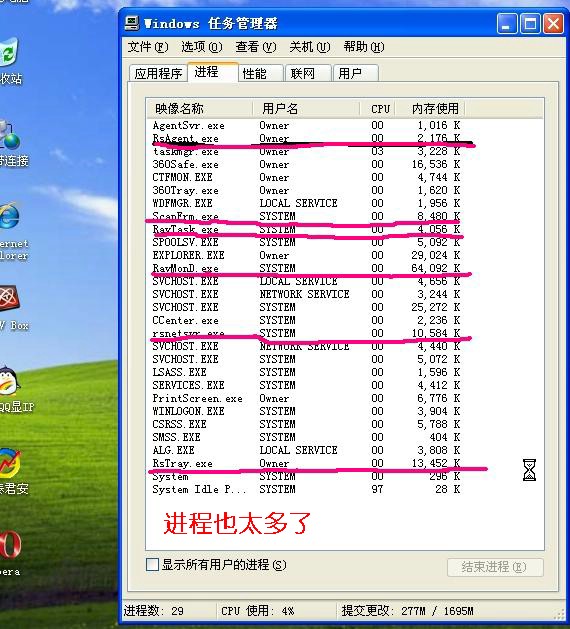The width and height of the screenshot is (570, 629).
Task: Maximize the Task Manager window
Action: (530, 24)
